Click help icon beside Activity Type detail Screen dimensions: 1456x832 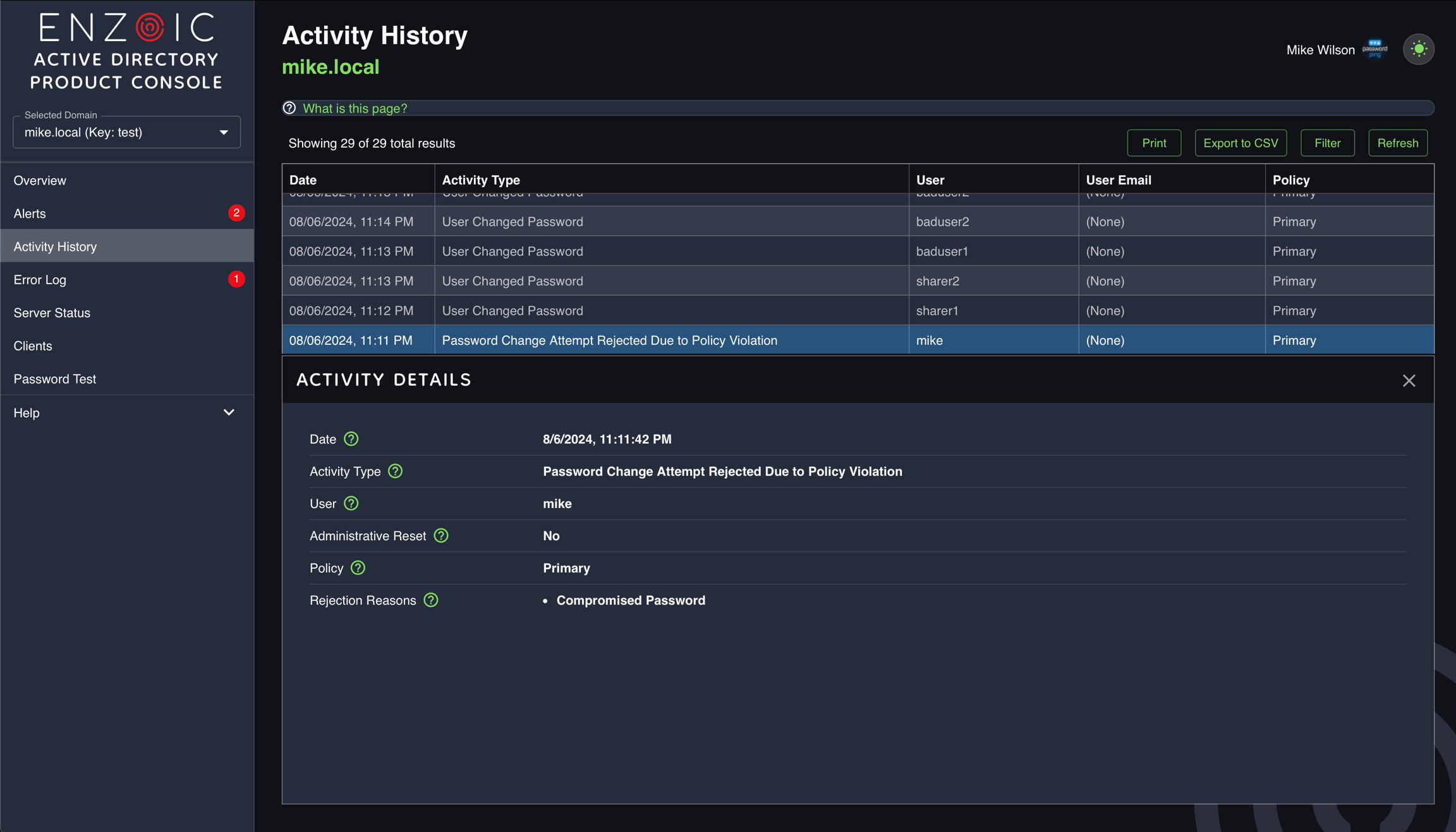tap(395, 471)
